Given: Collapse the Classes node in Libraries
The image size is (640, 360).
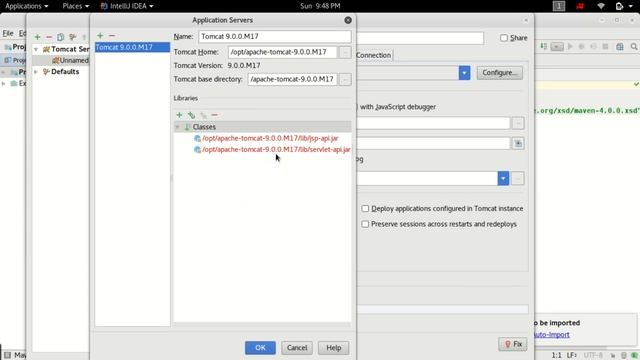Looking at the screenshot, I should pyautogui.click(x=177, y=127).
